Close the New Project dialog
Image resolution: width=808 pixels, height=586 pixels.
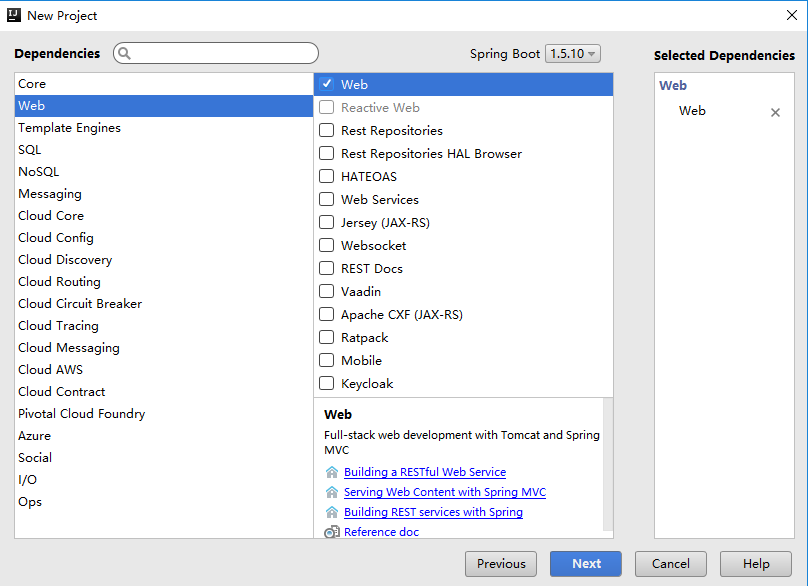click(789, 15)
